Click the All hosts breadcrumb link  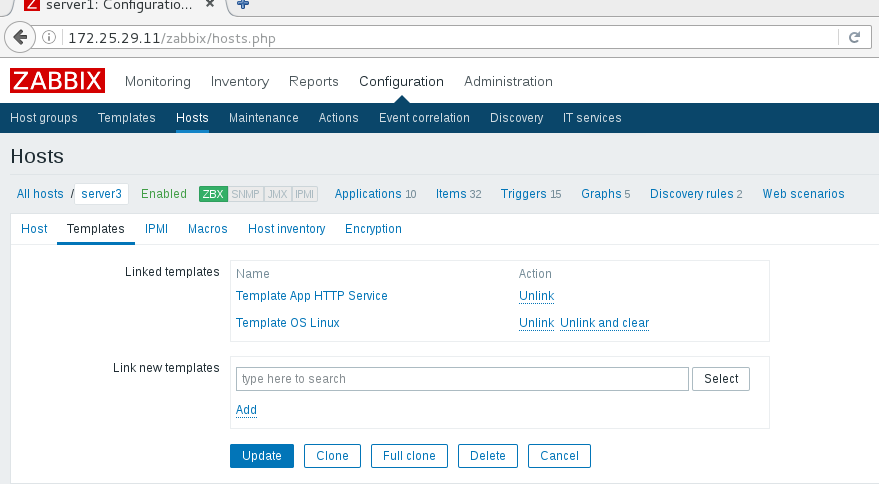point(40,194)
